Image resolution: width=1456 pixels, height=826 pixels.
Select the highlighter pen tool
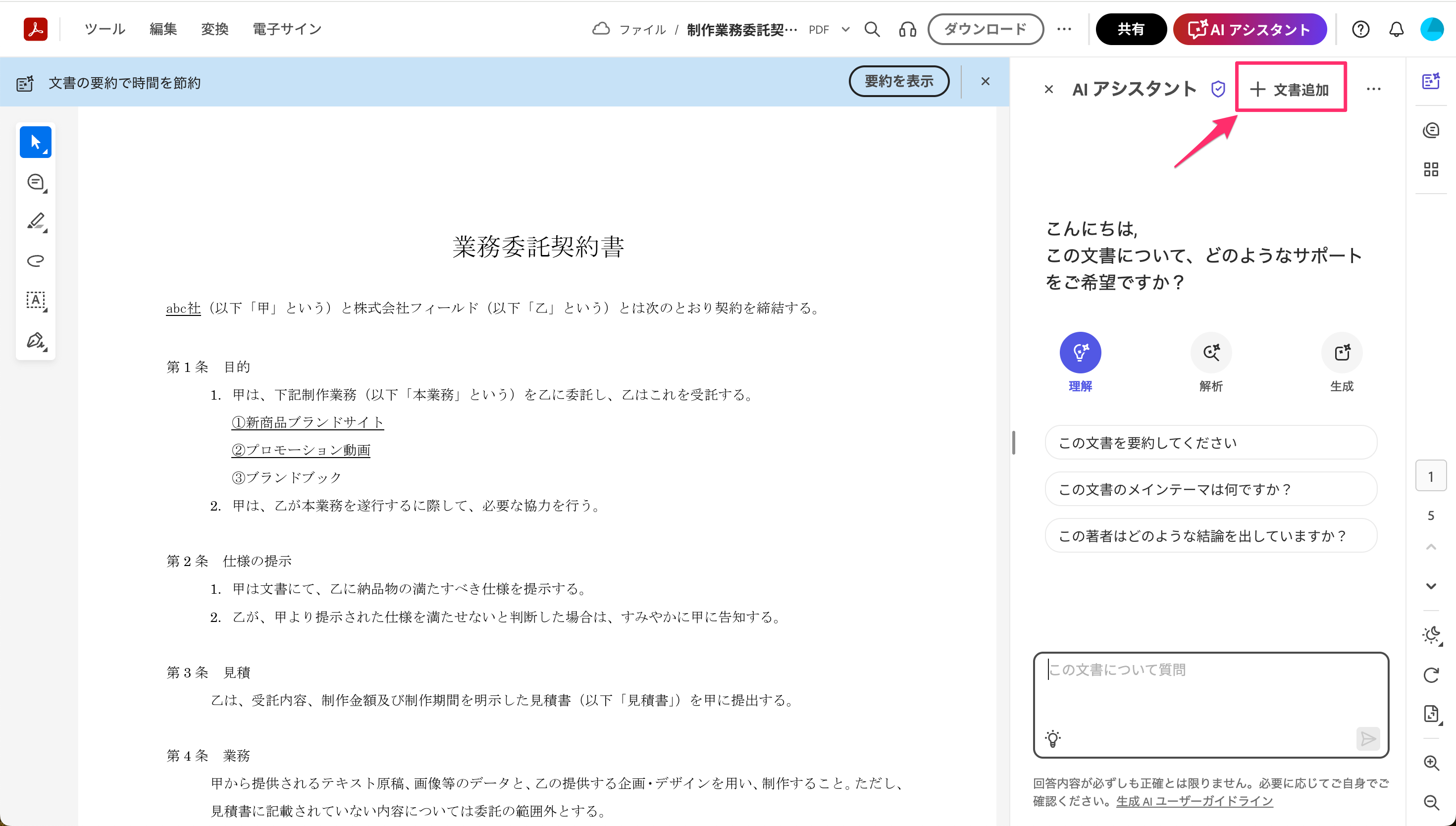pos(36,221)
